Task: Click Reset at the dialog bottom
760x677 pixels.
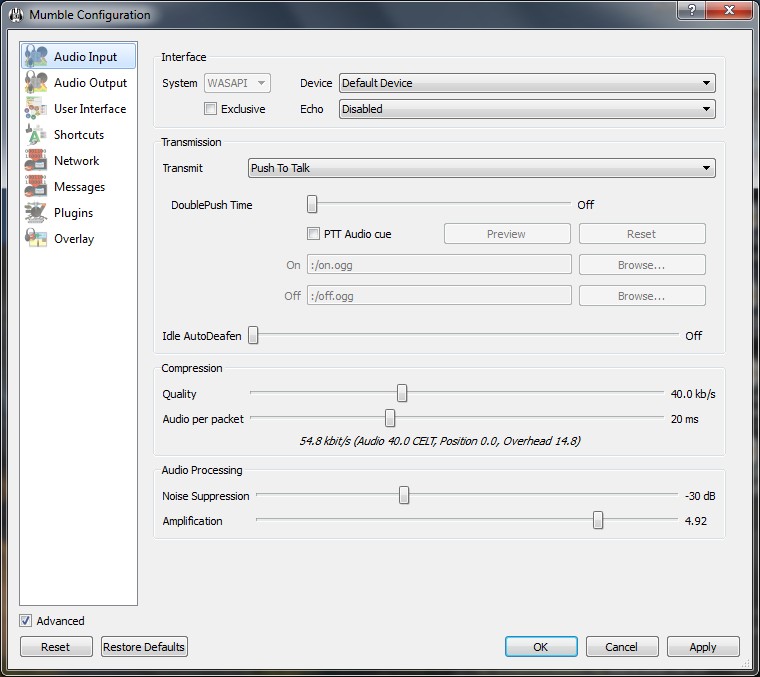Action: click(56, 646)
